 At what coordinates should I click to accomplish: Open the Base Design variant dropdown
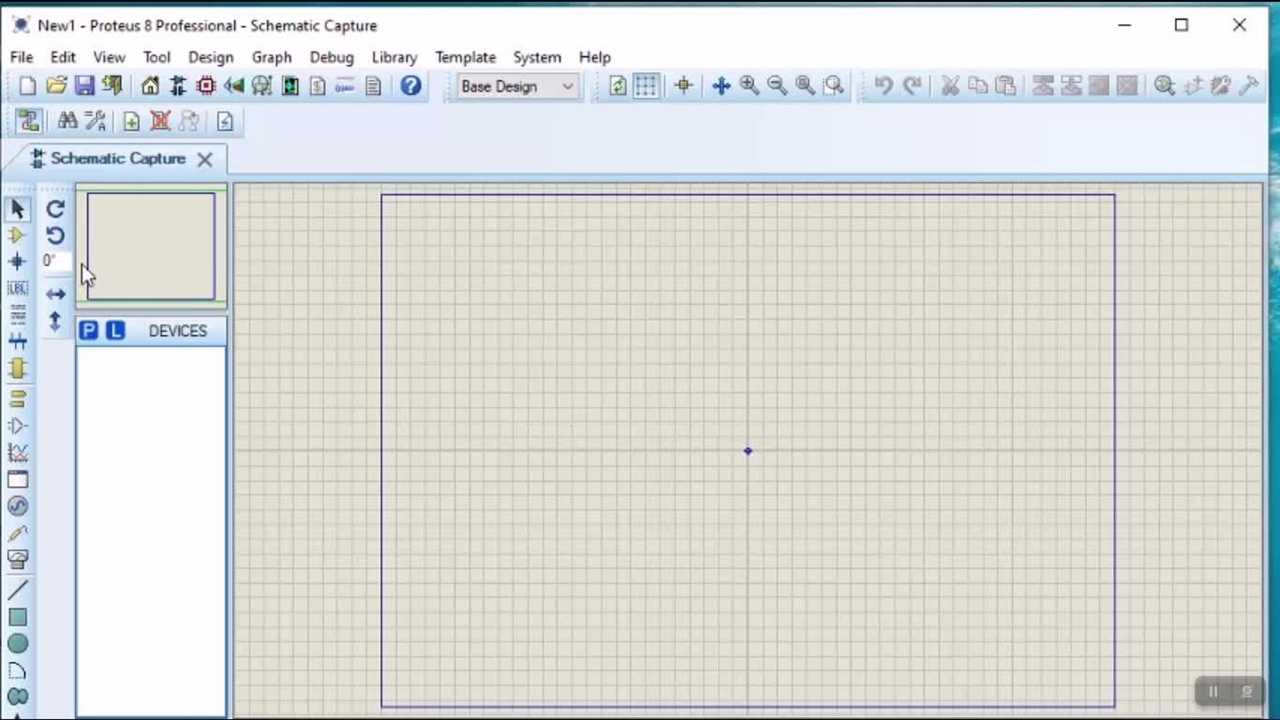coord(517,86)
